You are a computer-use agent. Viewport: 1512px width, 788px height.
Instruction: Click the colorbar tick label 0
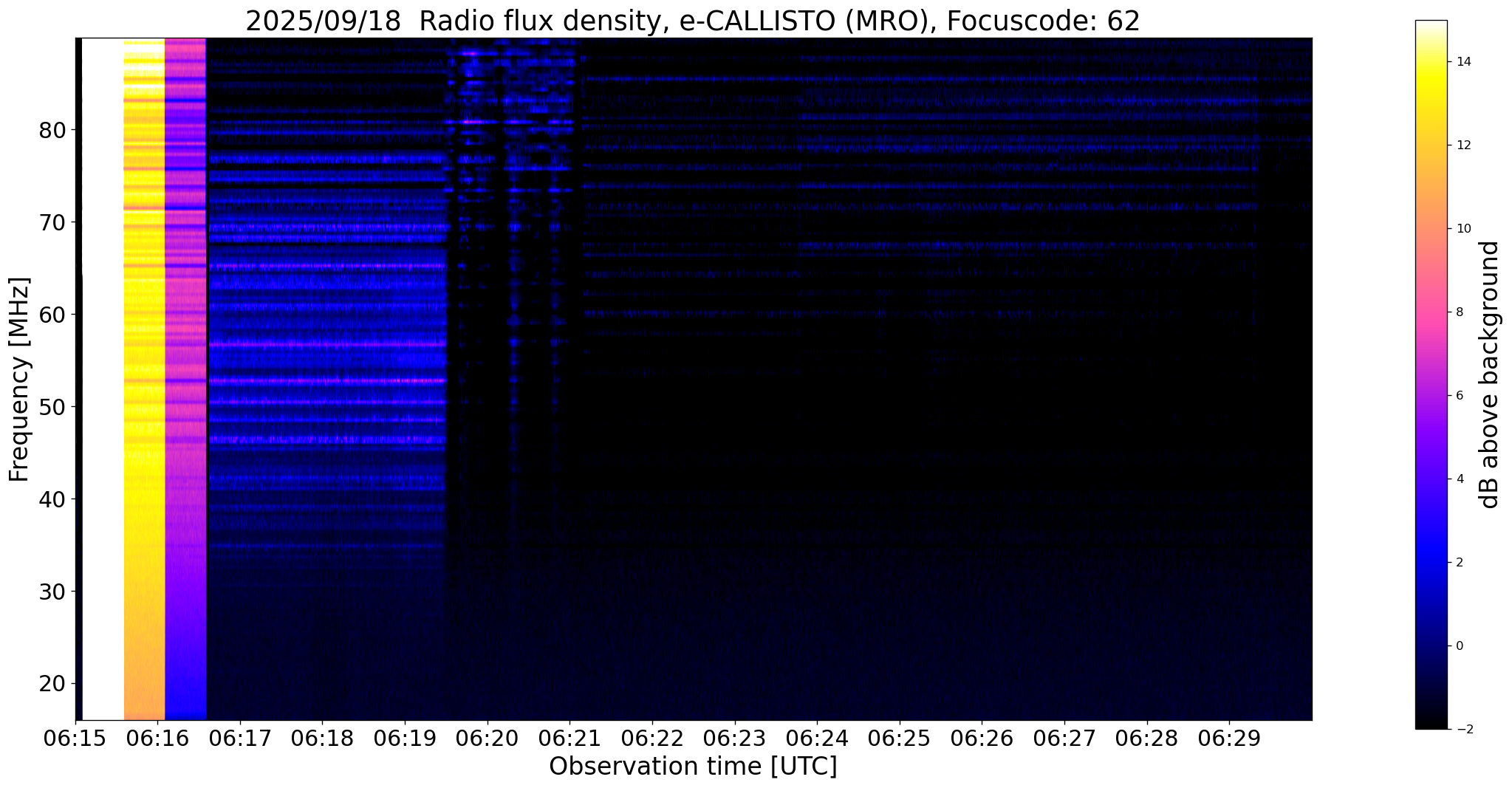pyautogui.click(x=1459, y=646)
